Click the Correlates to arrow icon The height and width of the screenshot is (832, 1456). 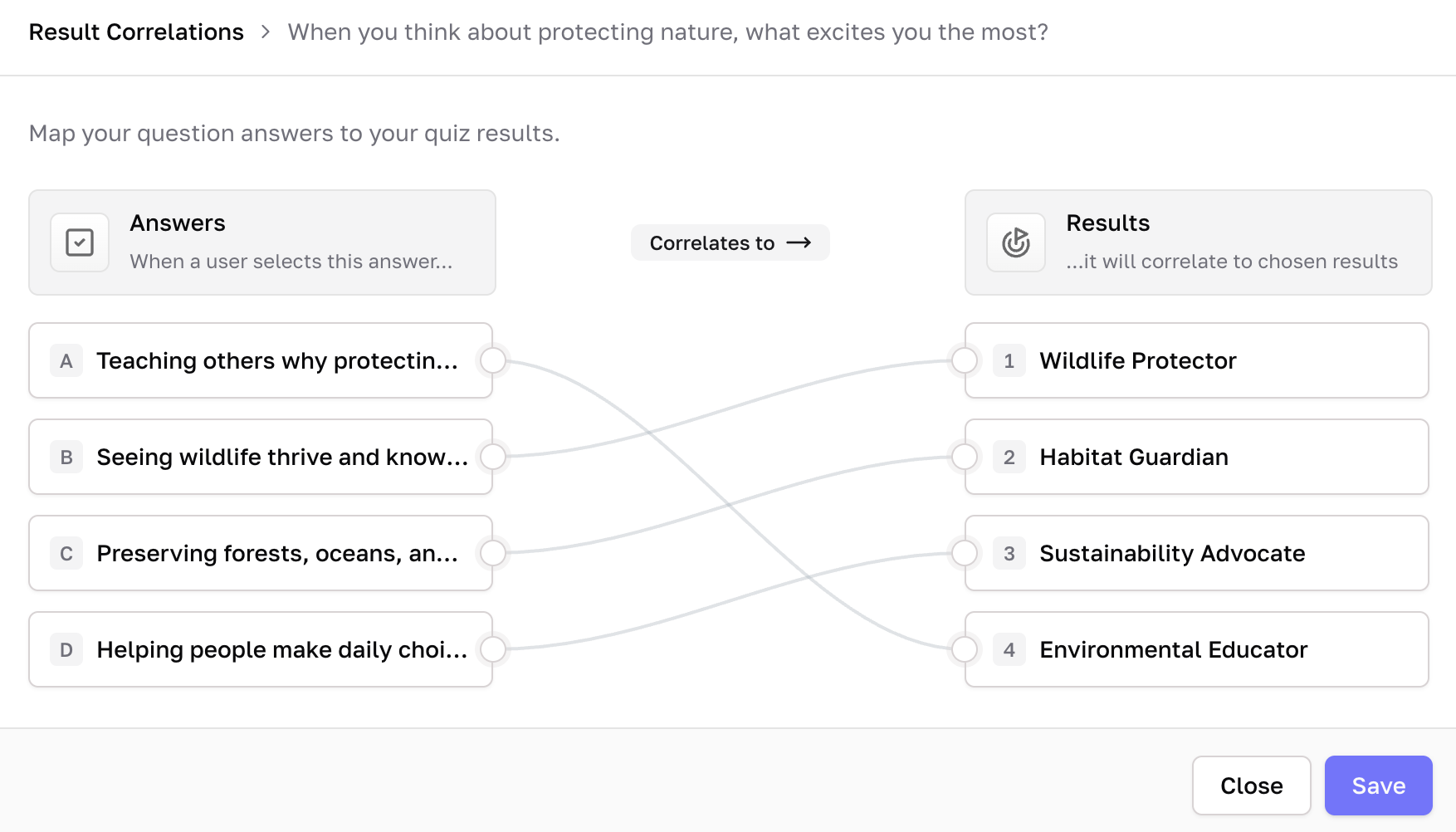pos(799,242)
